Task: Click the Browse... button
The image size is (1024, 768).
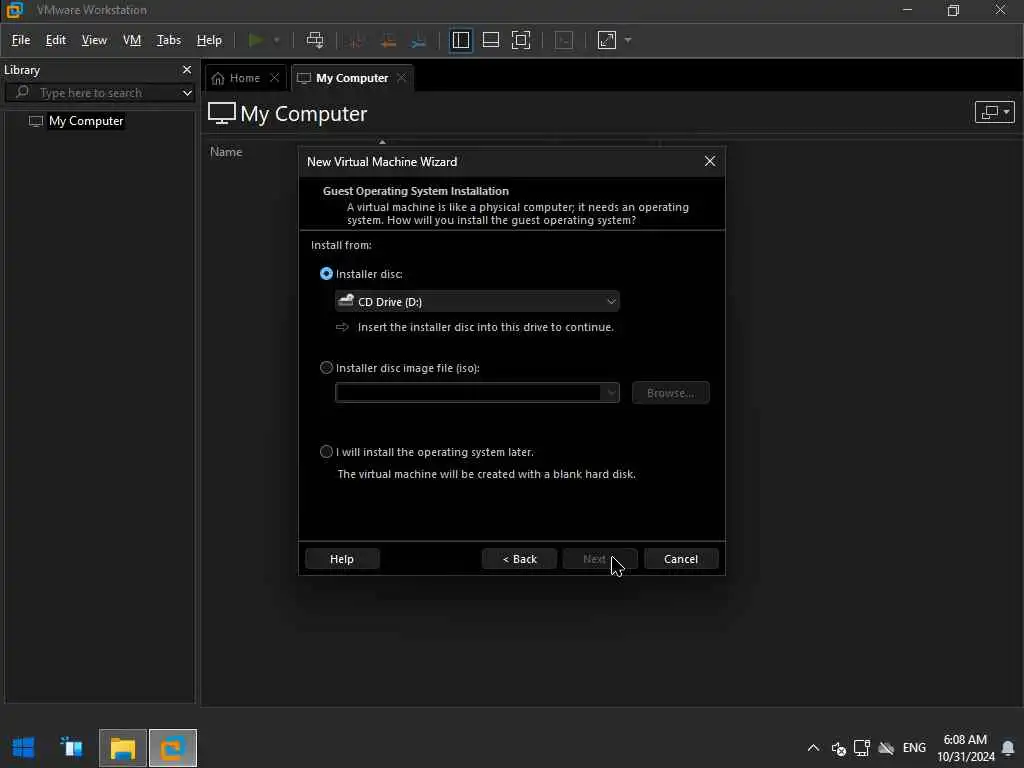Action: point(670,392)
